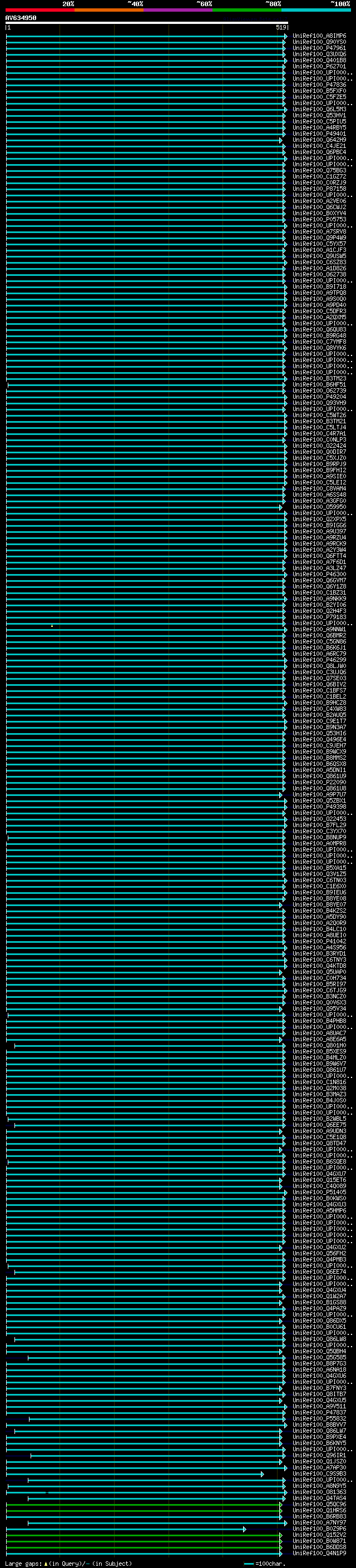This screenshot has height=1568, width=356.
Task: Click the UniRef100_Q40188 label
Action: click(x=319, y=60)
